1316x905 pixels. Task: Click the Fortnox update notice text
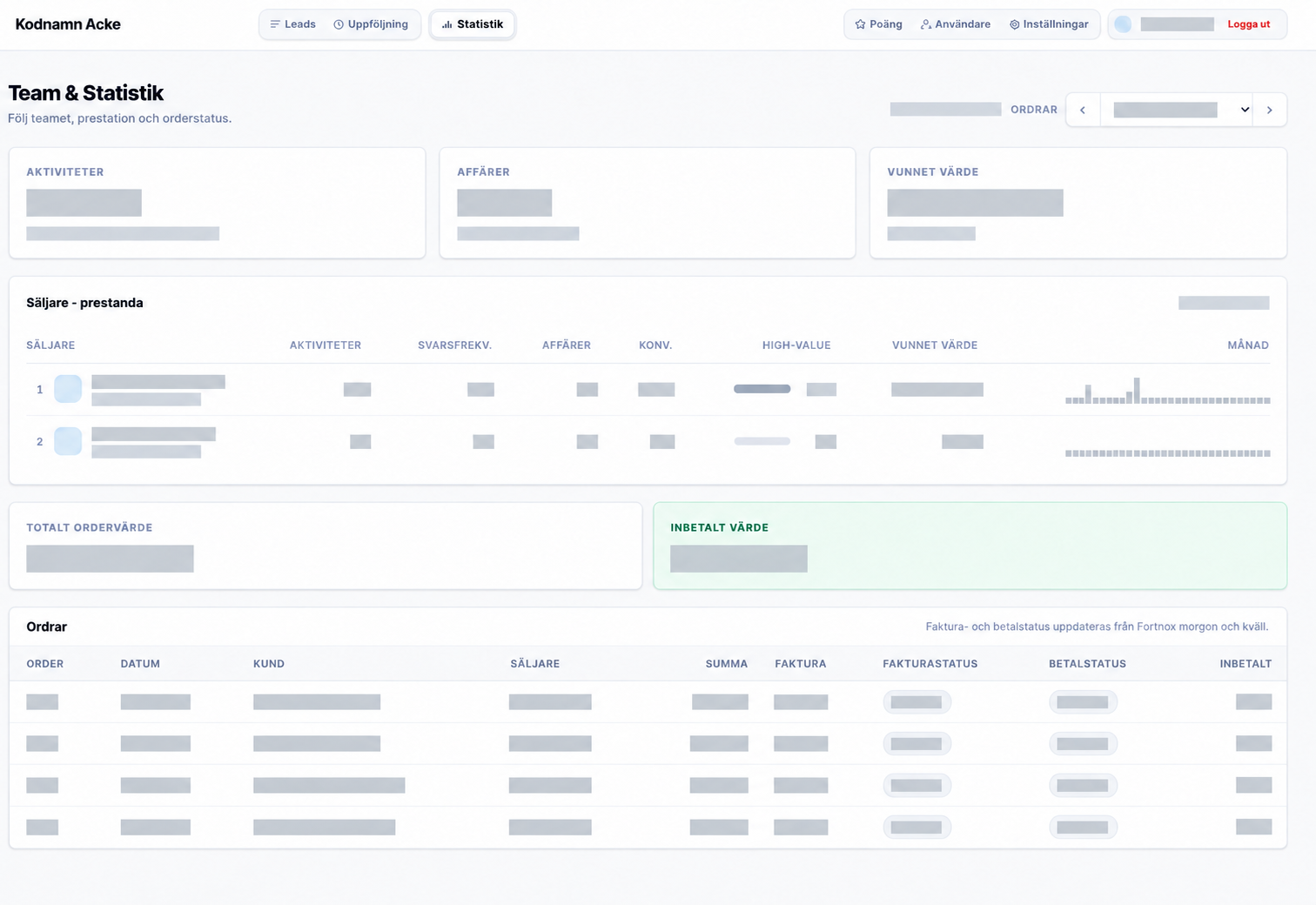tap(1097, 627)
